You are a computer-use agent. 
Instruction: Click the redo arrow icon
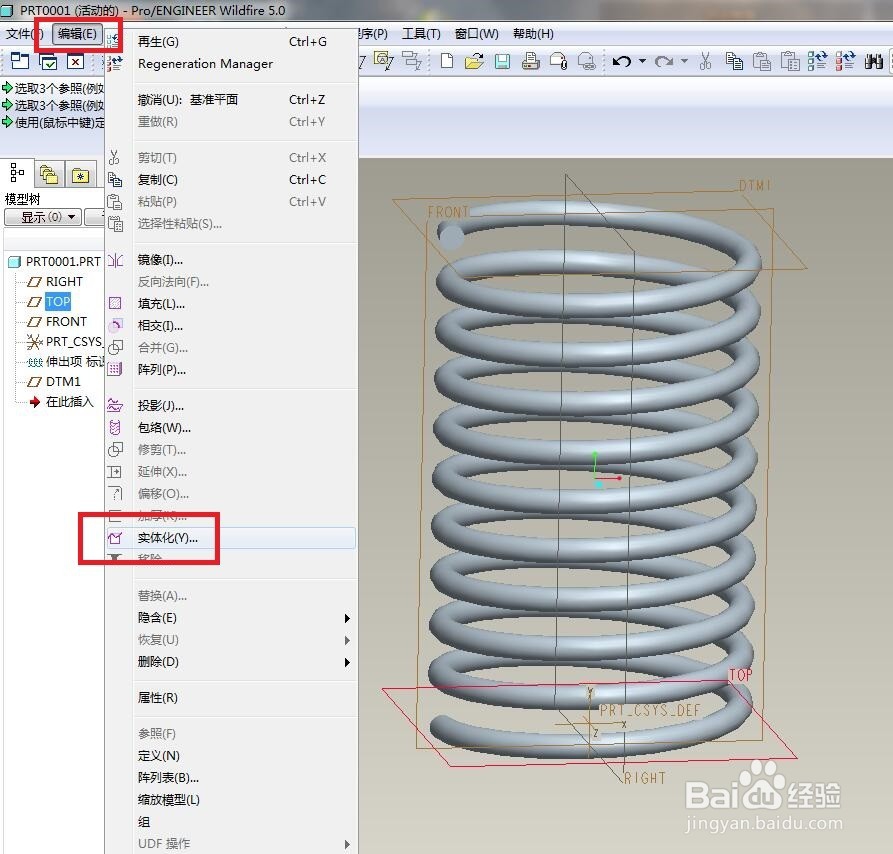pos(664,60)
